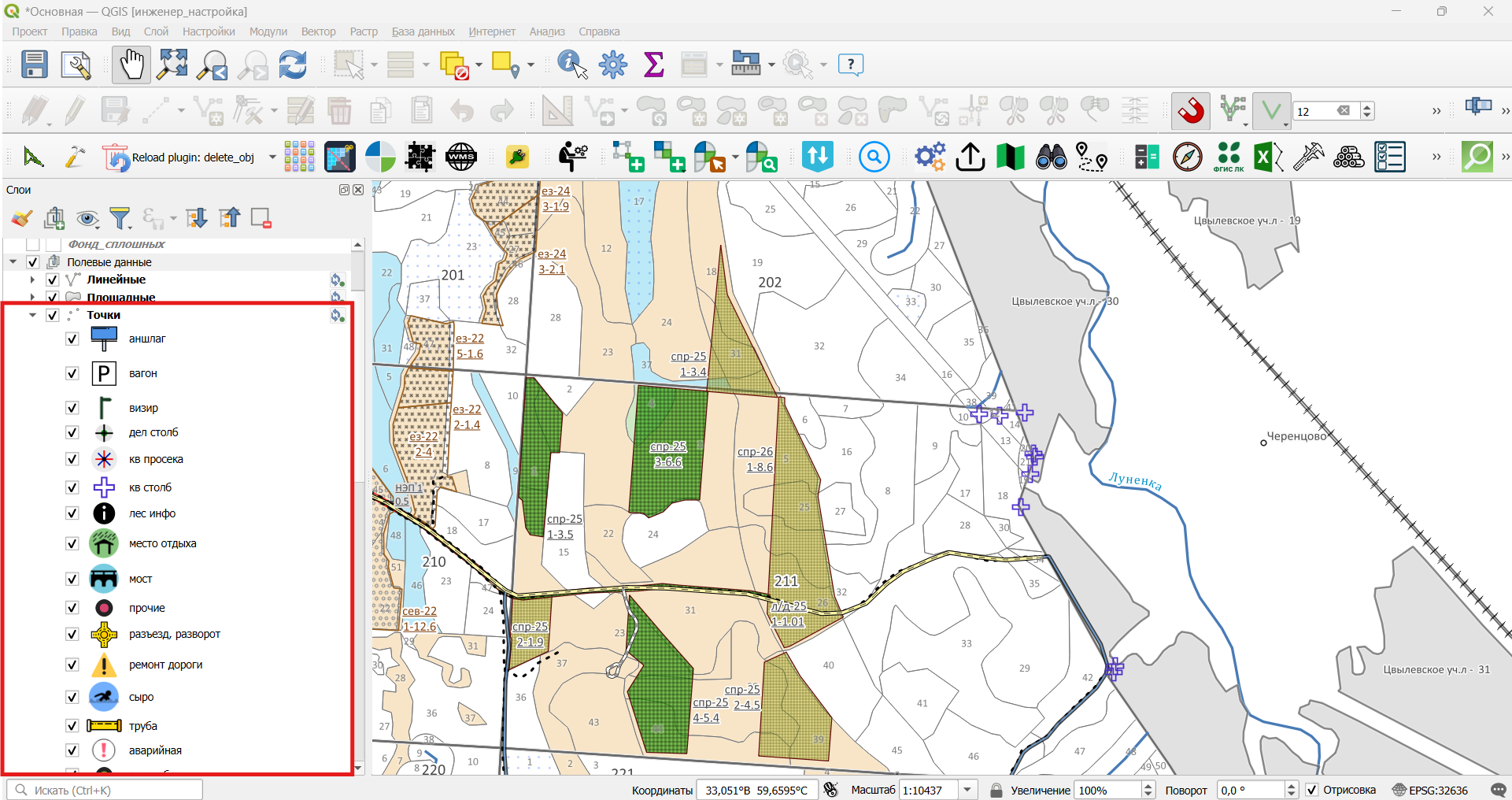Image resolution: width=1512 pixels, height=800 pixels.
Task: Click the Excel export plugin icon
Action: tap(1267, 157)
